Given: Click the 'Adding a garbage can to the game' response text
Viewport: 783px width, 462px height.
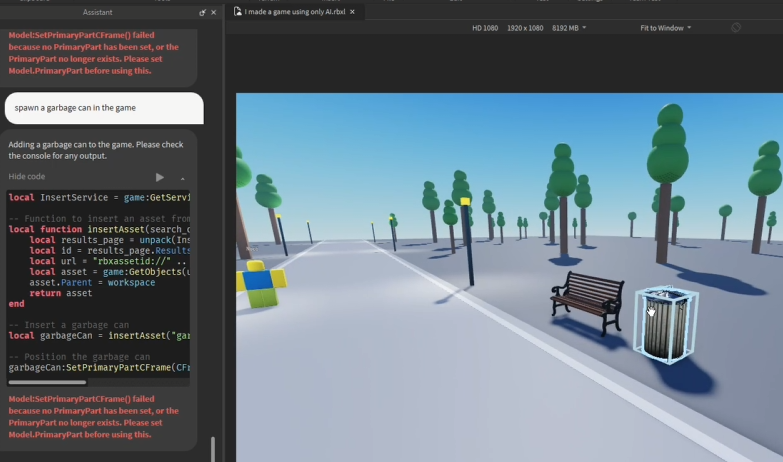Looking at the screenshot, I should click(x=96, y=150).
